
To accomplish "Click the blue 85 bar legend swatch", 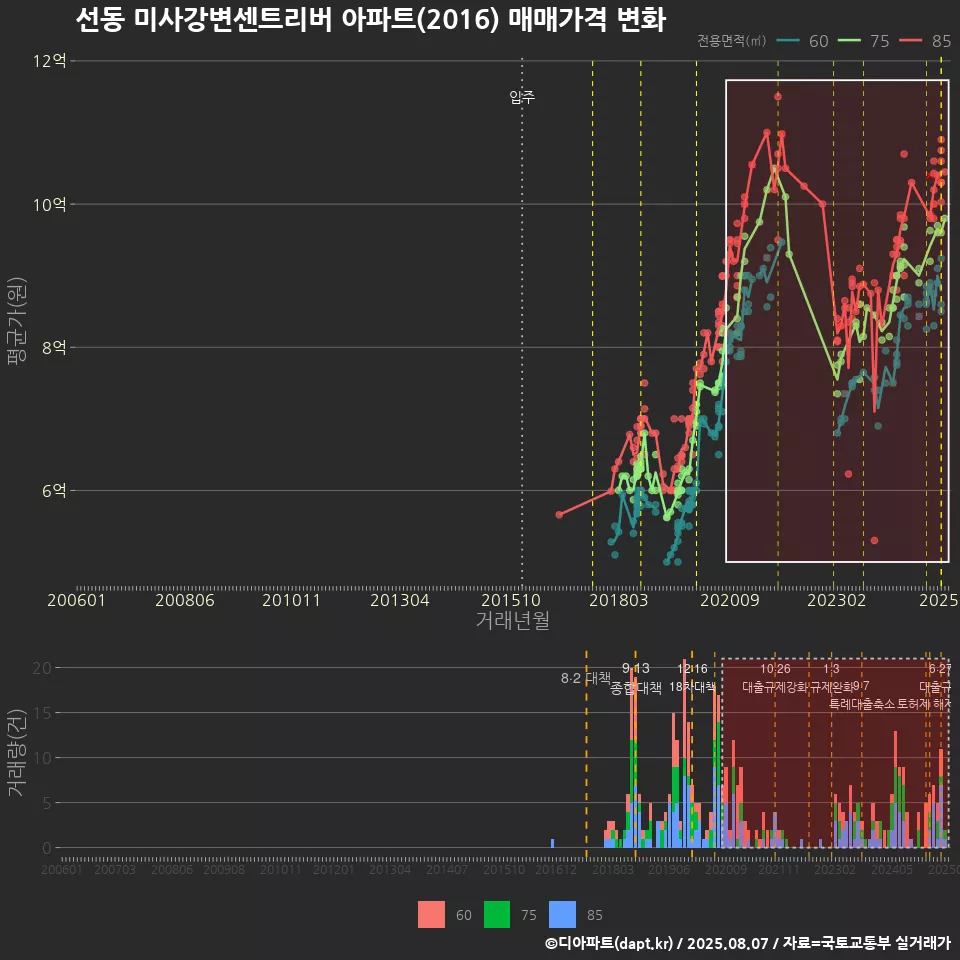I will (562, 915).
